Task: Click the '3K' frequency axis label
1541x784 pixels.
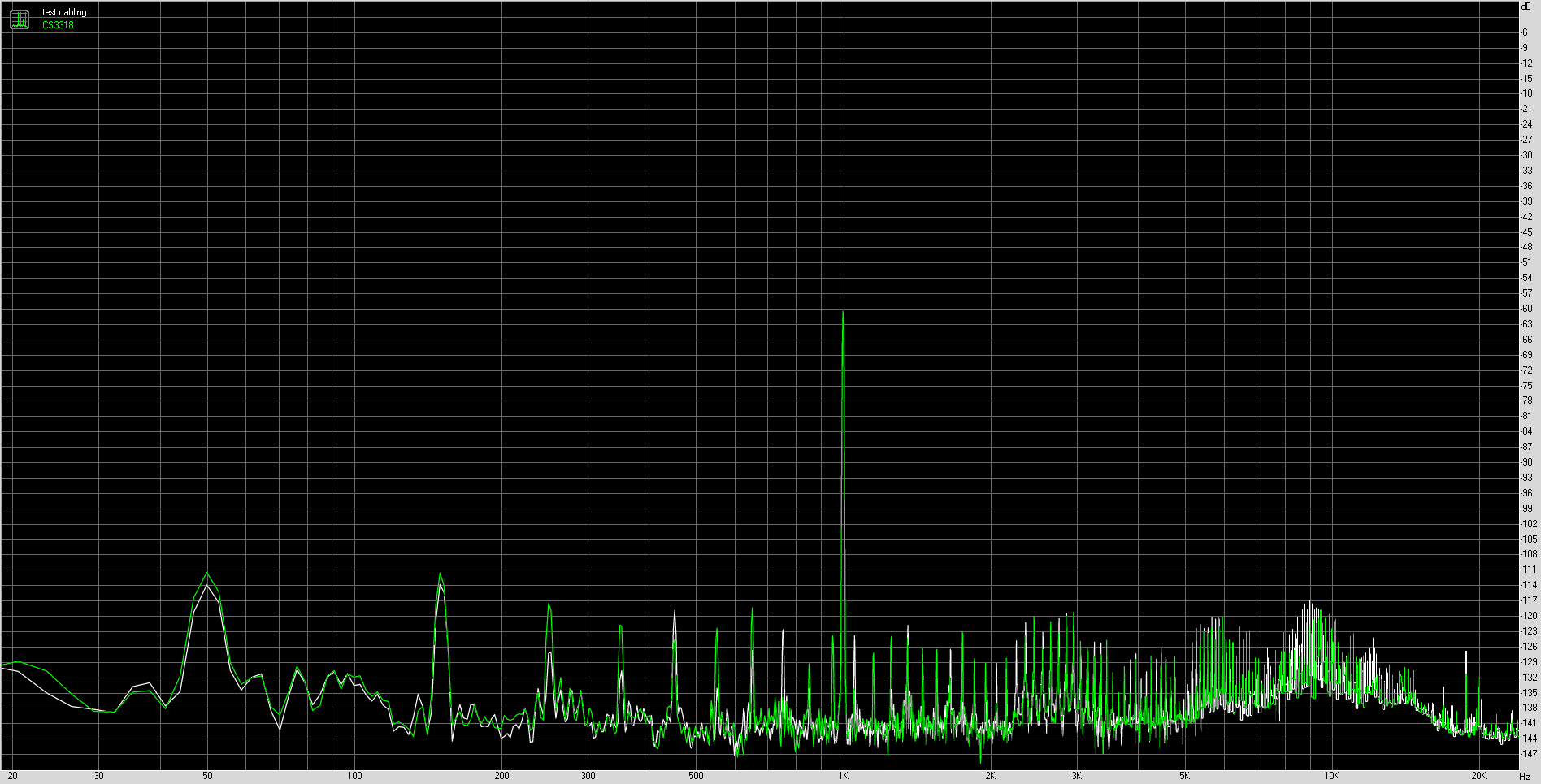Action: (x=1076, y=776)
